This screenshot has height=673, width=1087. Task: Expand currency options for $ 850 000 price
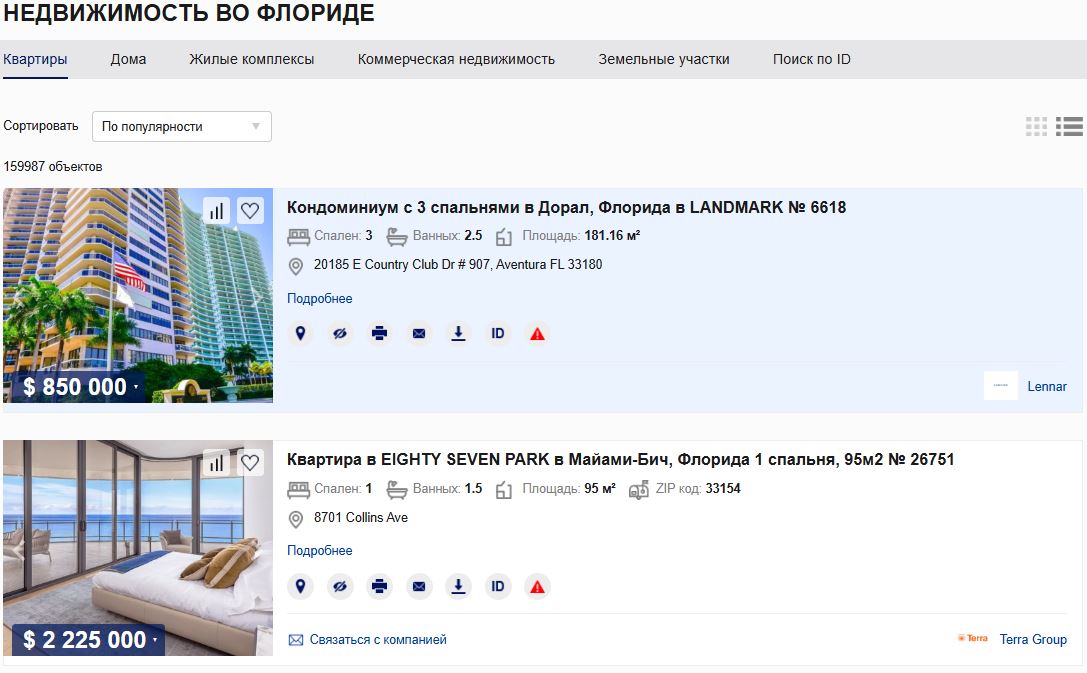136,387
